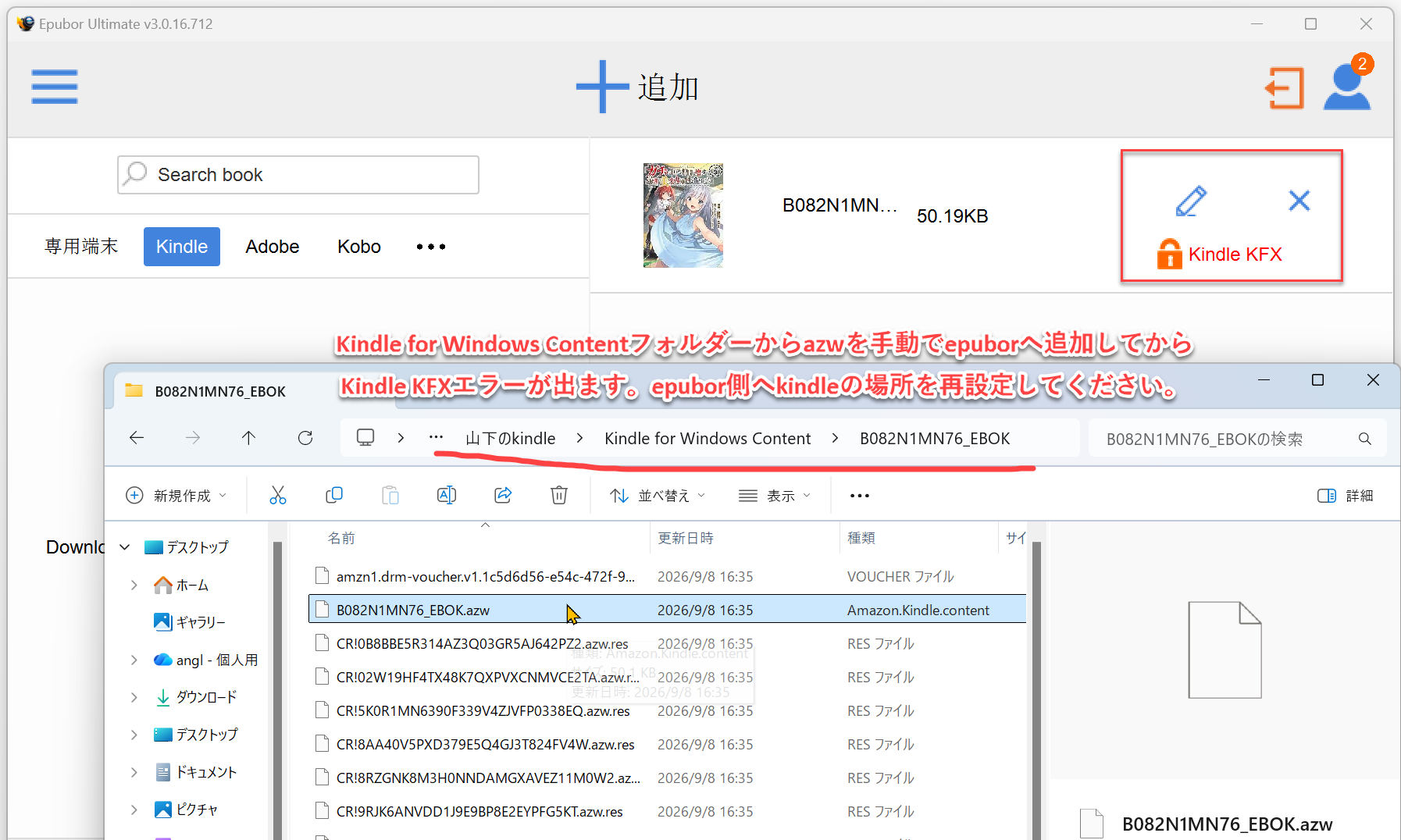Select the CR!8AA40V5PXD379E5Q4GJ3T824FV4W.azw.res file
The image size is (1401, 840).
(668, 745)
